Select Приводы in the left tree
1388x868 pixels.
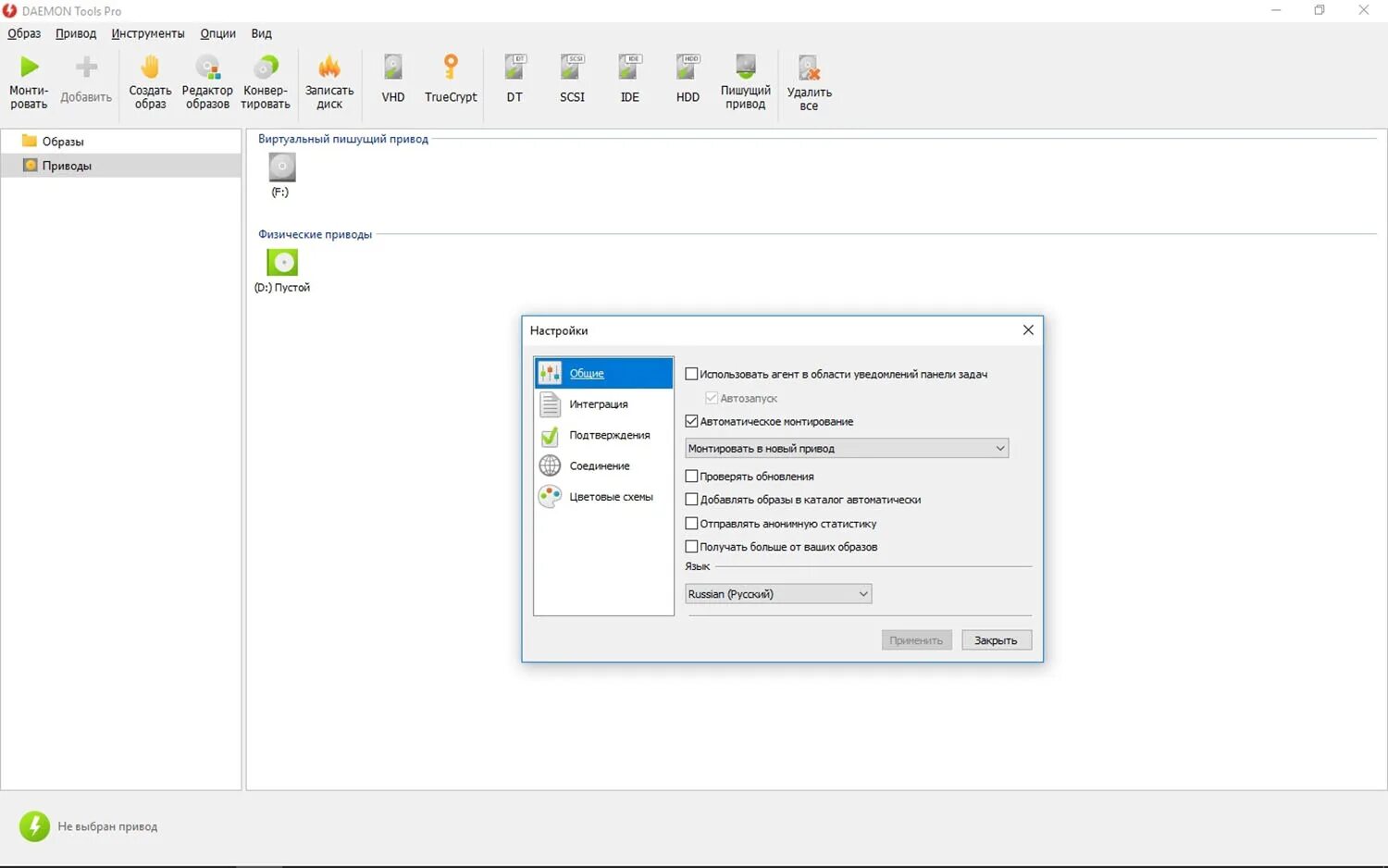click(x=67, y=166)
